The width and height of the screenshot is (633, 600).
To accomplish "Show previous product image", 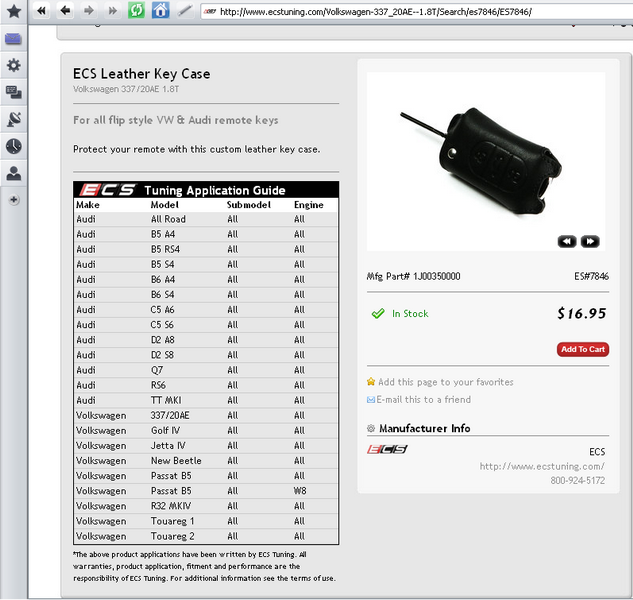I will pos(567,241).
